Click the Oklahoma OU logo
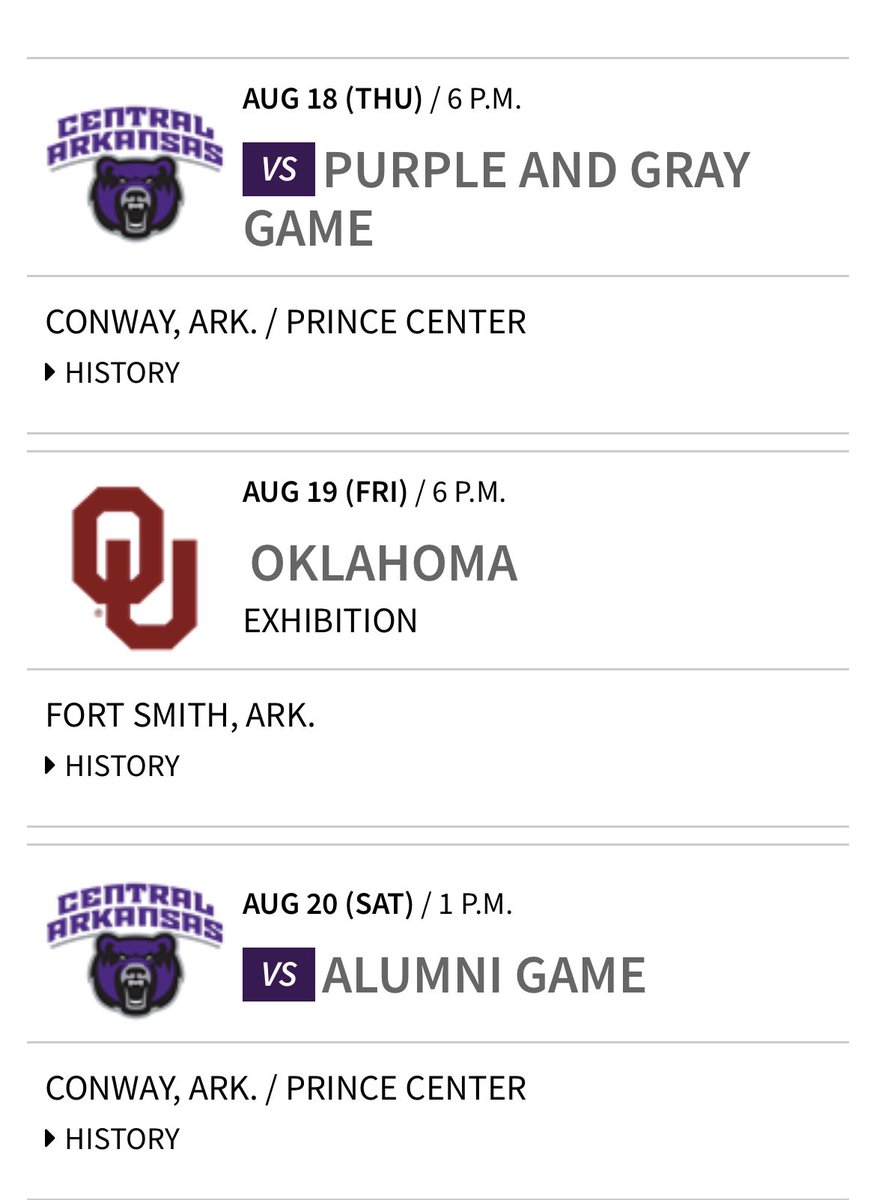 click(134, 567)
